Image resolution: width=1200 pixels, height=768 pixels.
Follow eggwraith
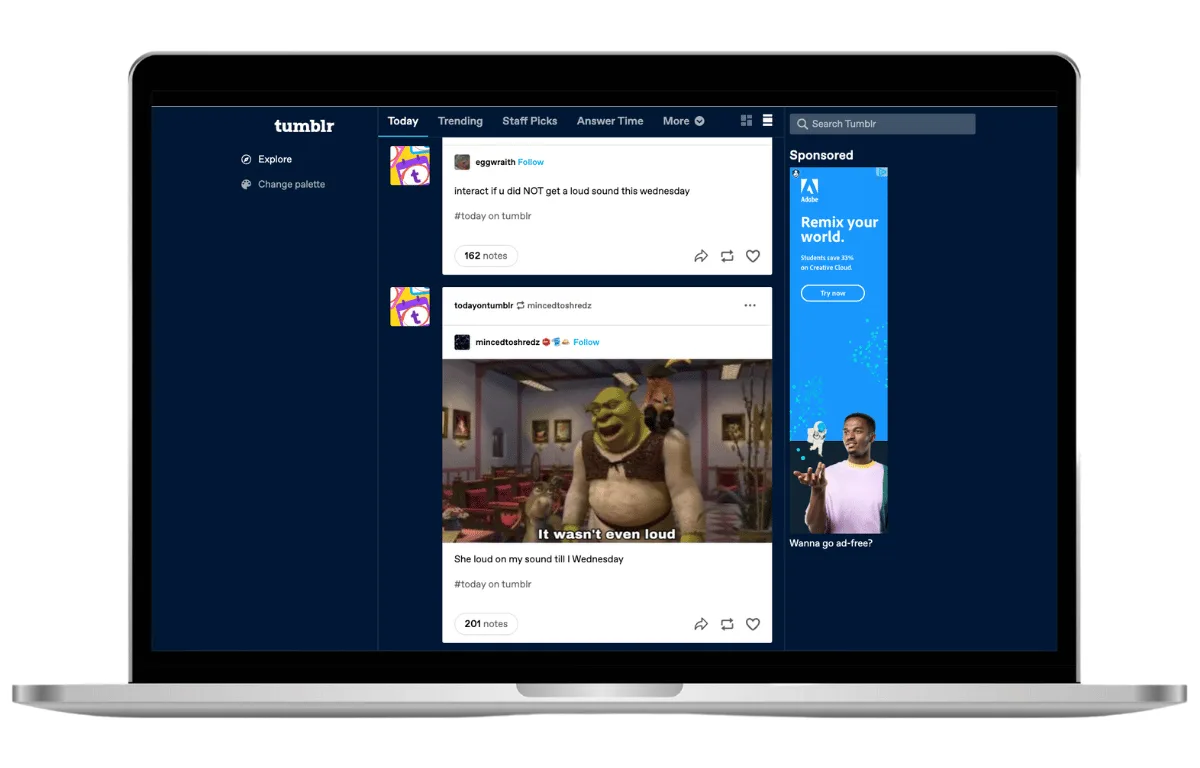[x=531, y=162]
